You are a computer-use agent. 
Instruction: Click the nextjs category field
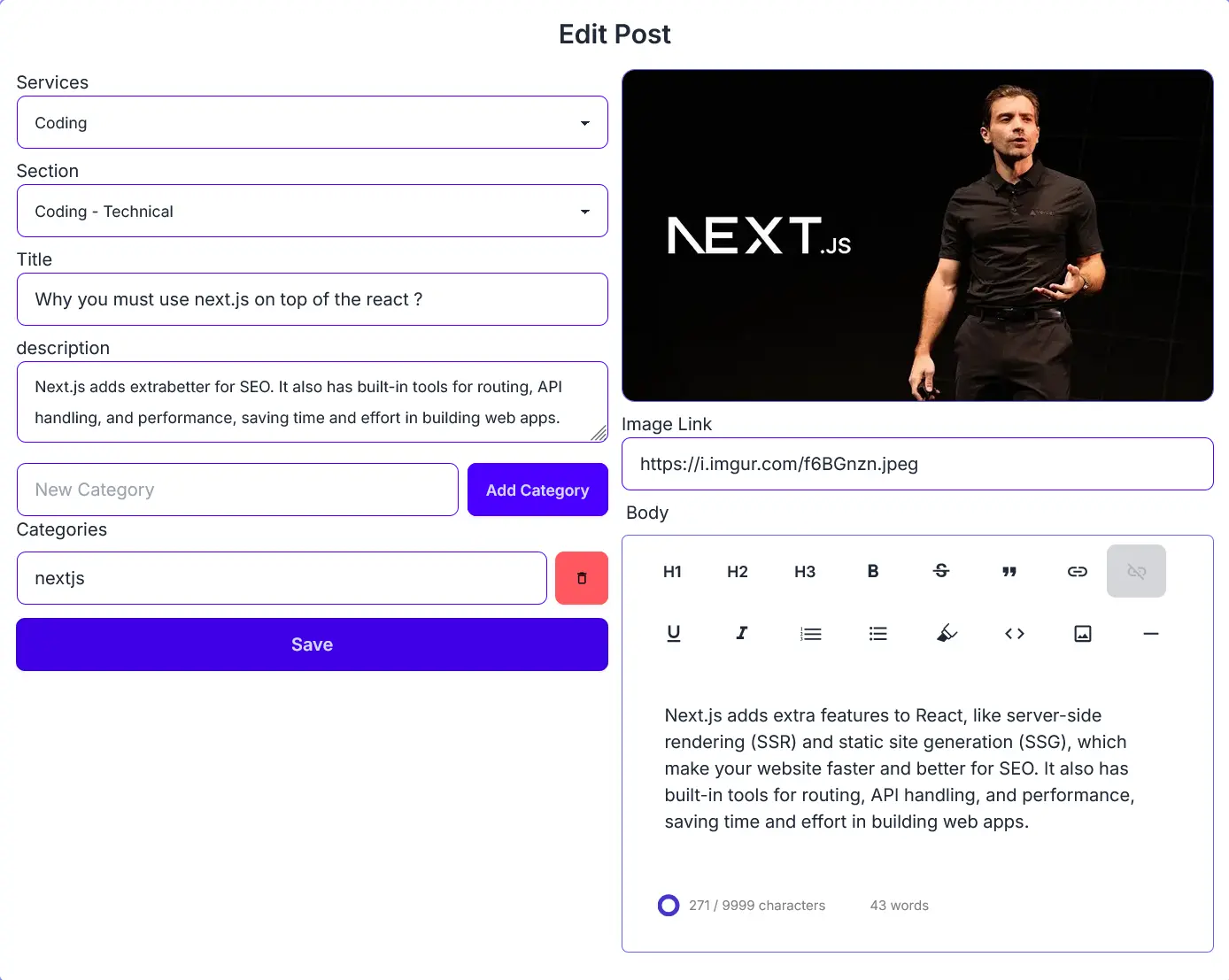(x=282, y=578)
